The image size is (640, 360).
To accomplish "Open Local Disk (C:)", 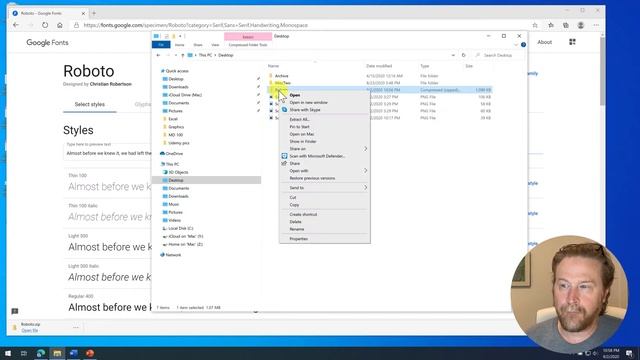I will [180, 229].
